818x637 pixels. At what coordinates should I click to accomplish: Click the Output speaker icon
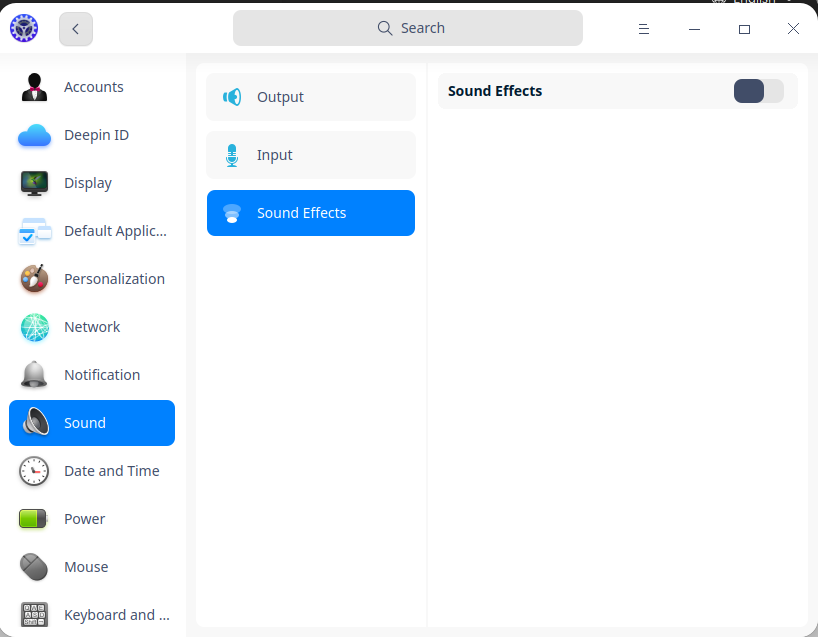[x=232, y=97]
